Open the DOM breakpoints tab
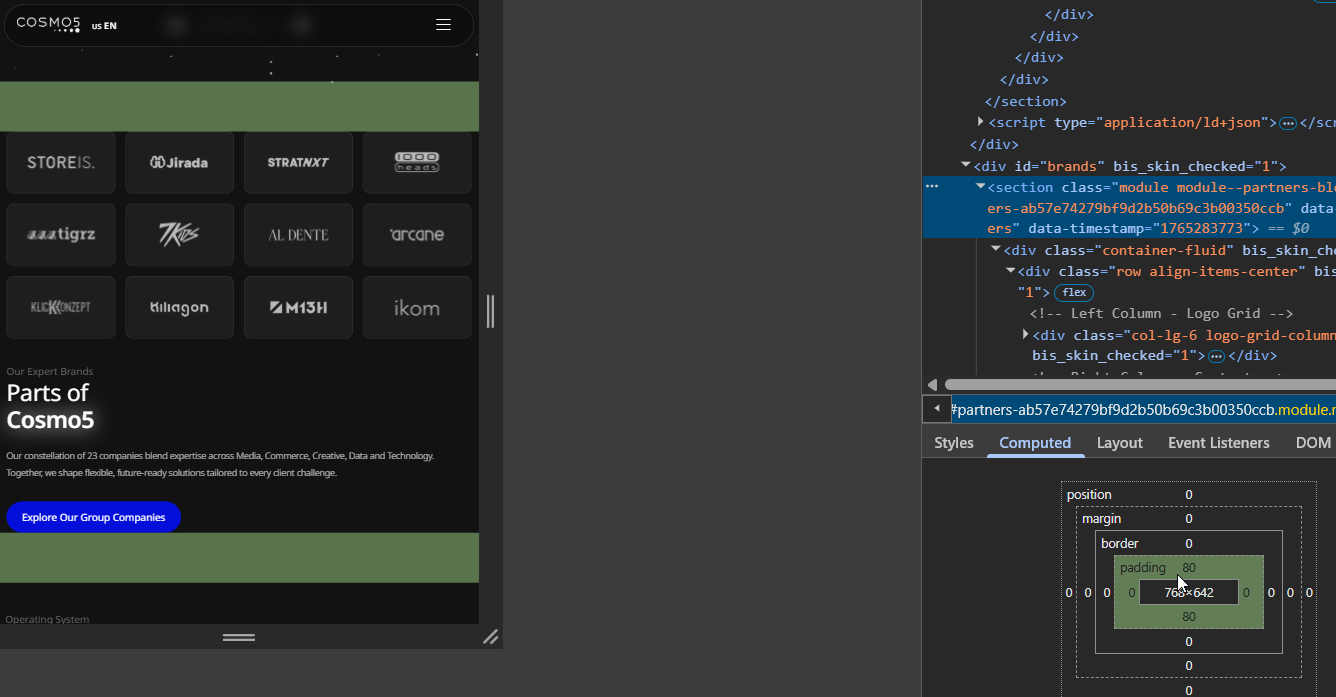This screenshot has width=1336, height=697. click(x=1313, y=442)
